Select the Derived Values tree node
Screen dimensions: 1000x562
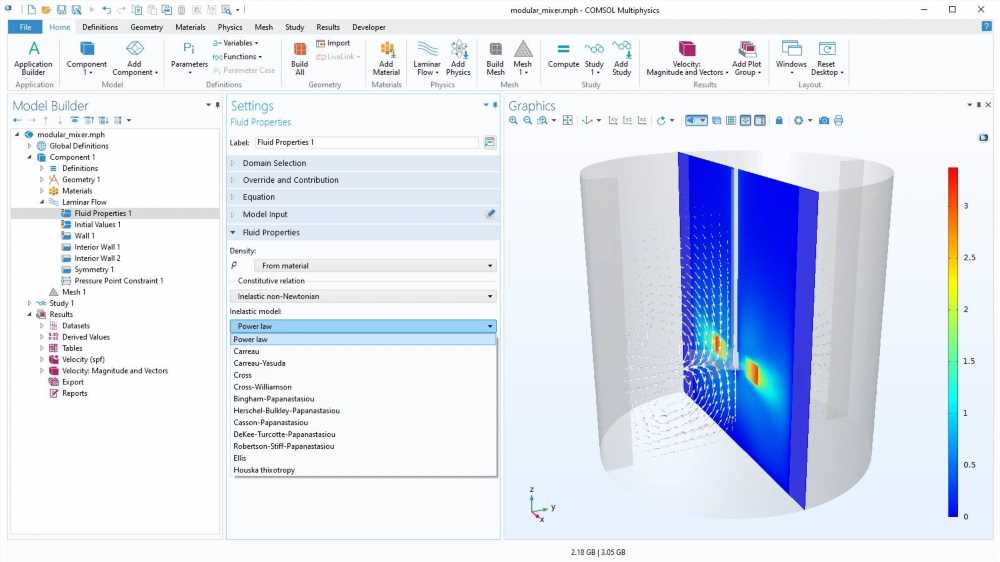click(x=85, y=337)
